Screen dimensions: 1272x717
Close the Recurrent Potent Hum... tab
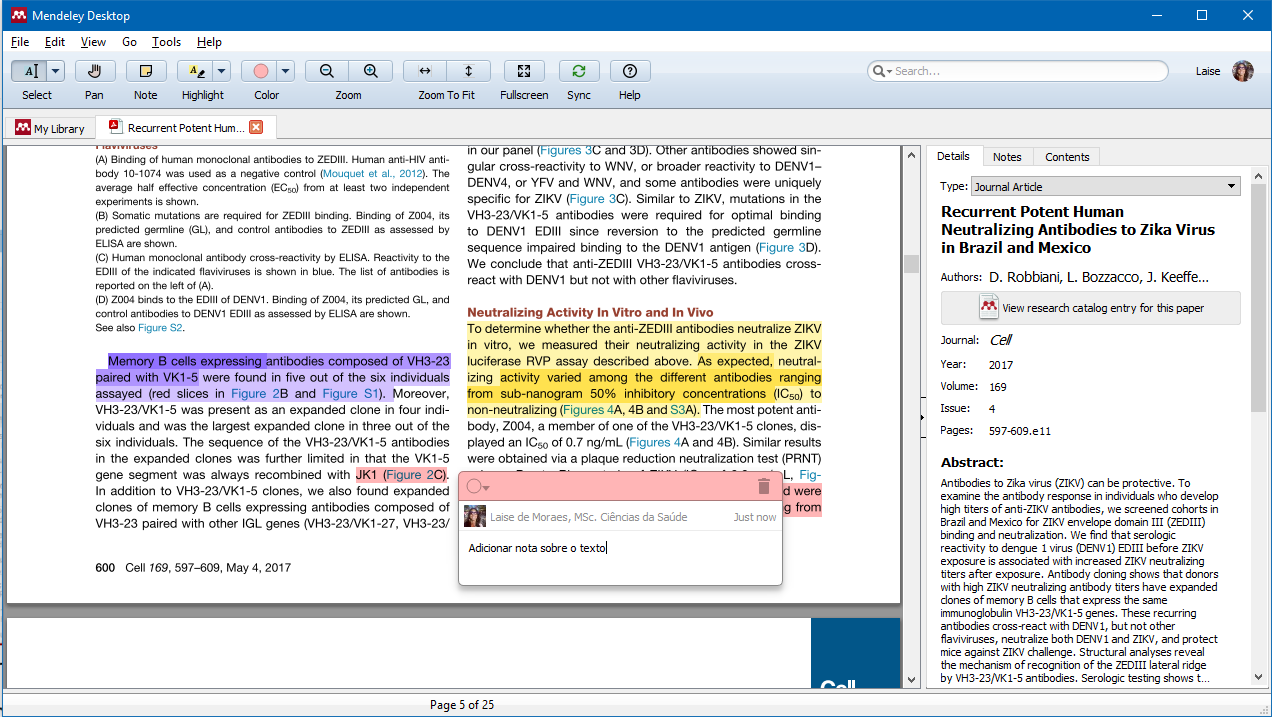(256, 127)
